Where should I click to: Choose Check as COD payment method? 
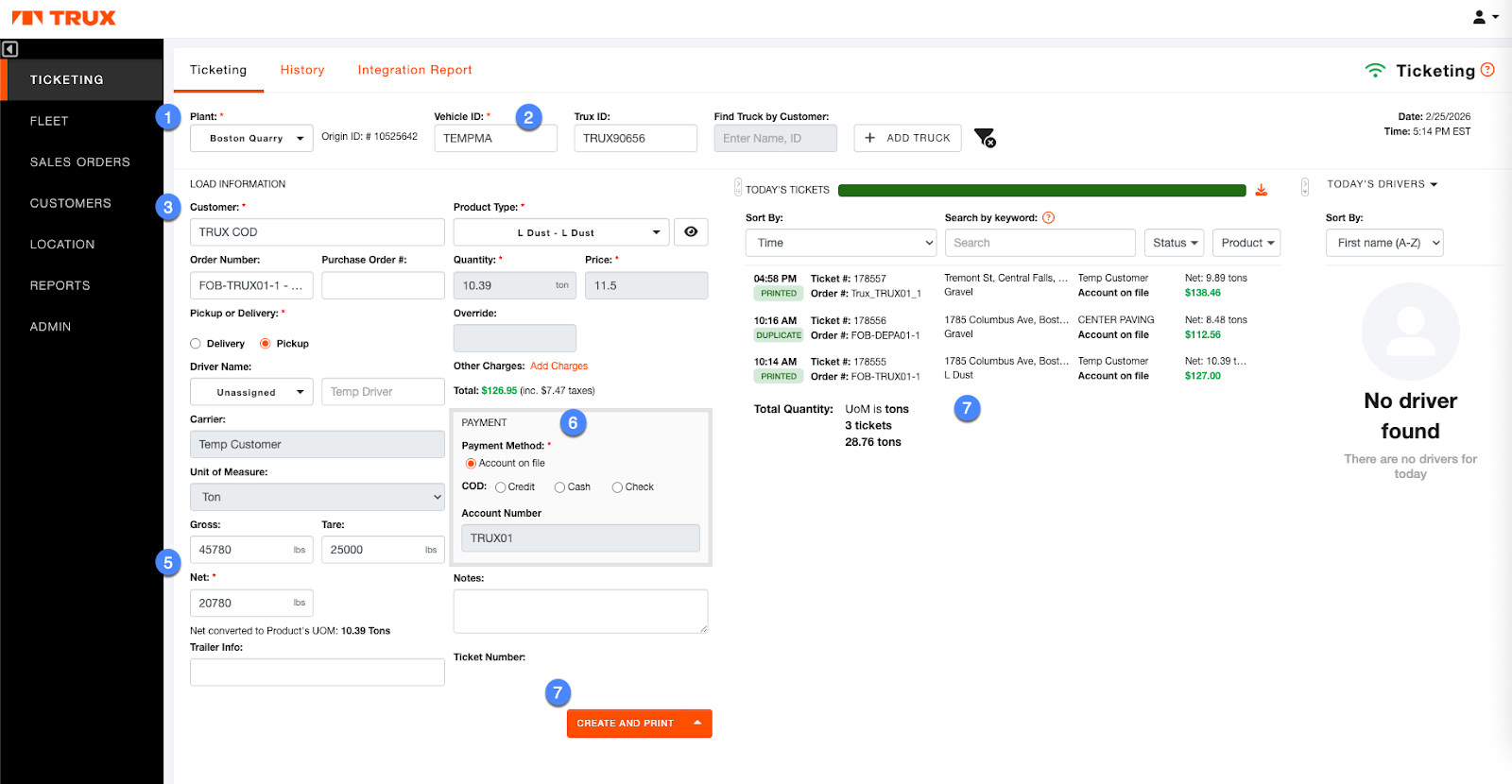click(x=617, y=487)
